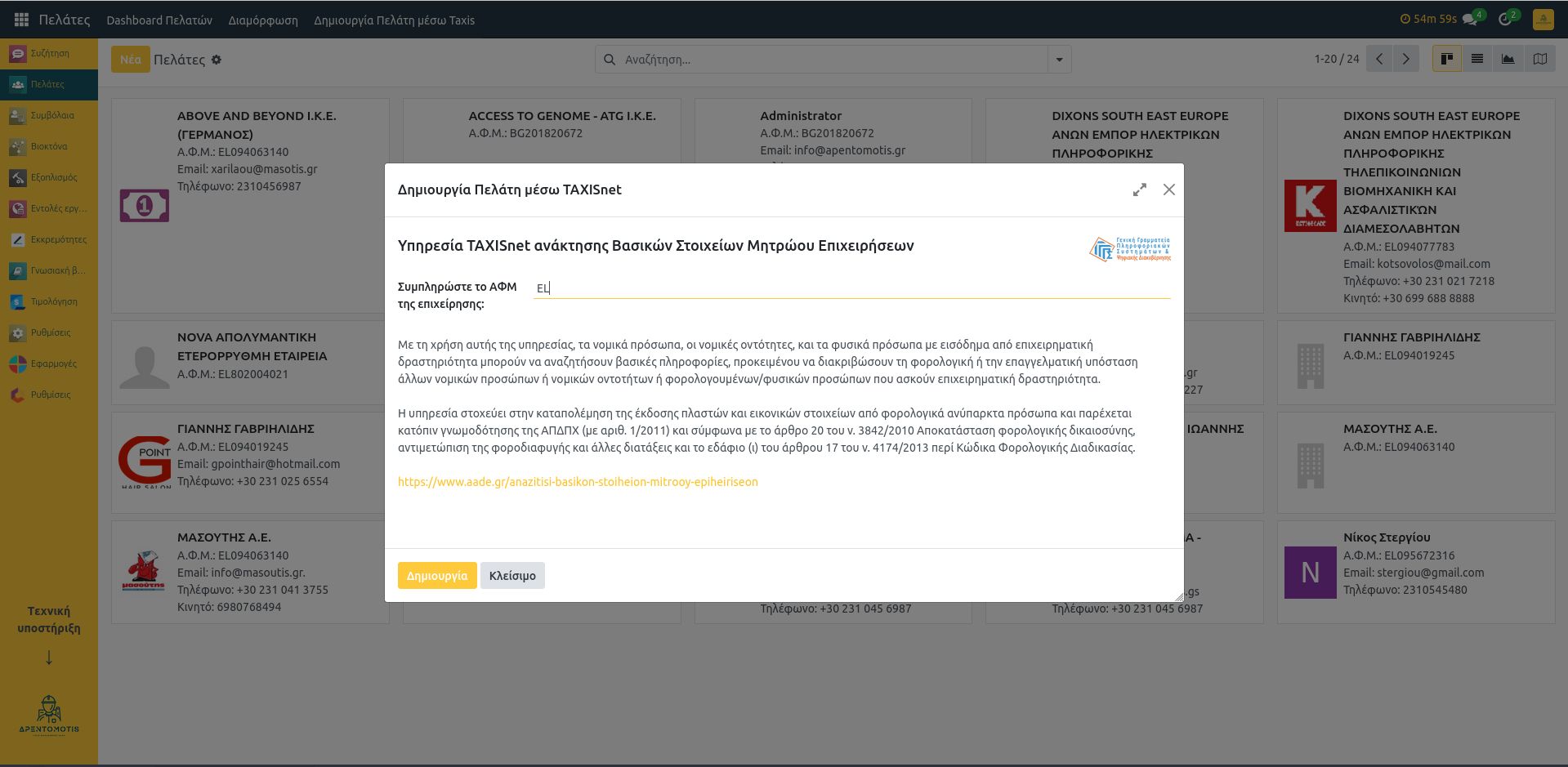1568x767 pixels.
Task: Click the timer countdown in top bar
Action: point(1428,19)
